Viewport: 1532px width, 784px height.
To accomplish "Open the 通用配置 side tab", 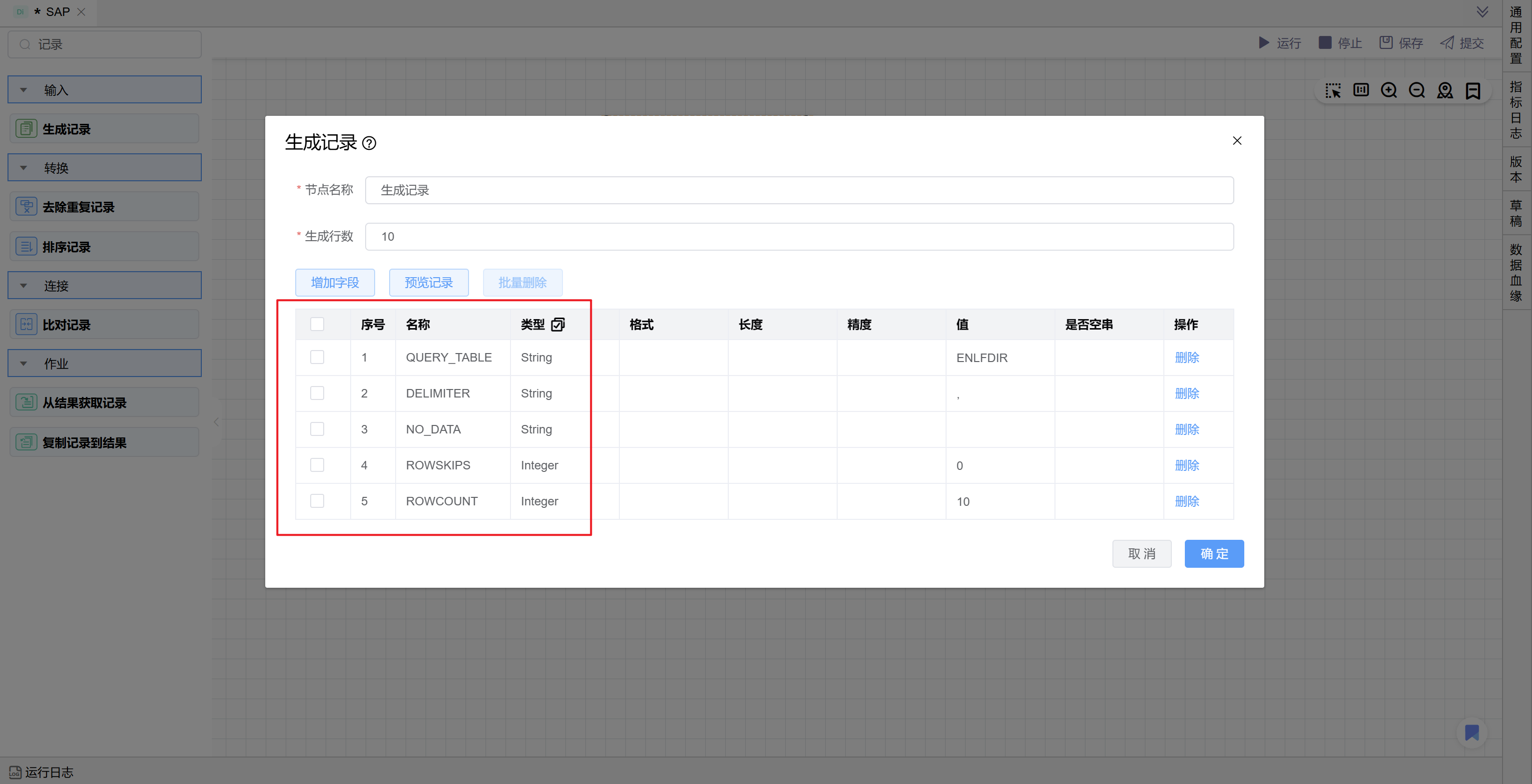I will click(x=1516, y=35).
